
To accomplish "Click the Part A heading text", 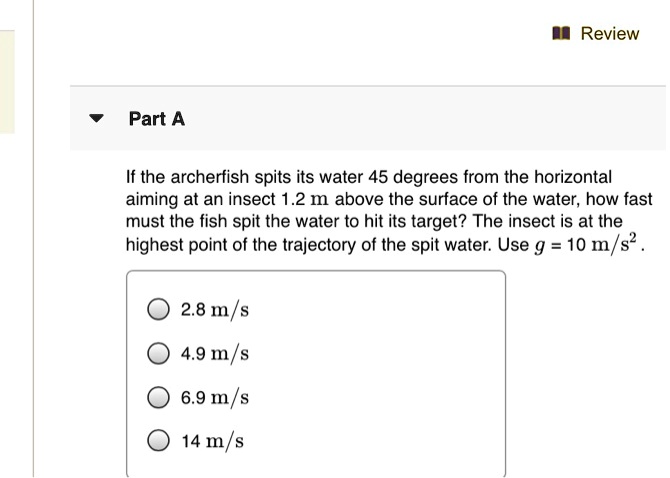I will click(157, 119).
